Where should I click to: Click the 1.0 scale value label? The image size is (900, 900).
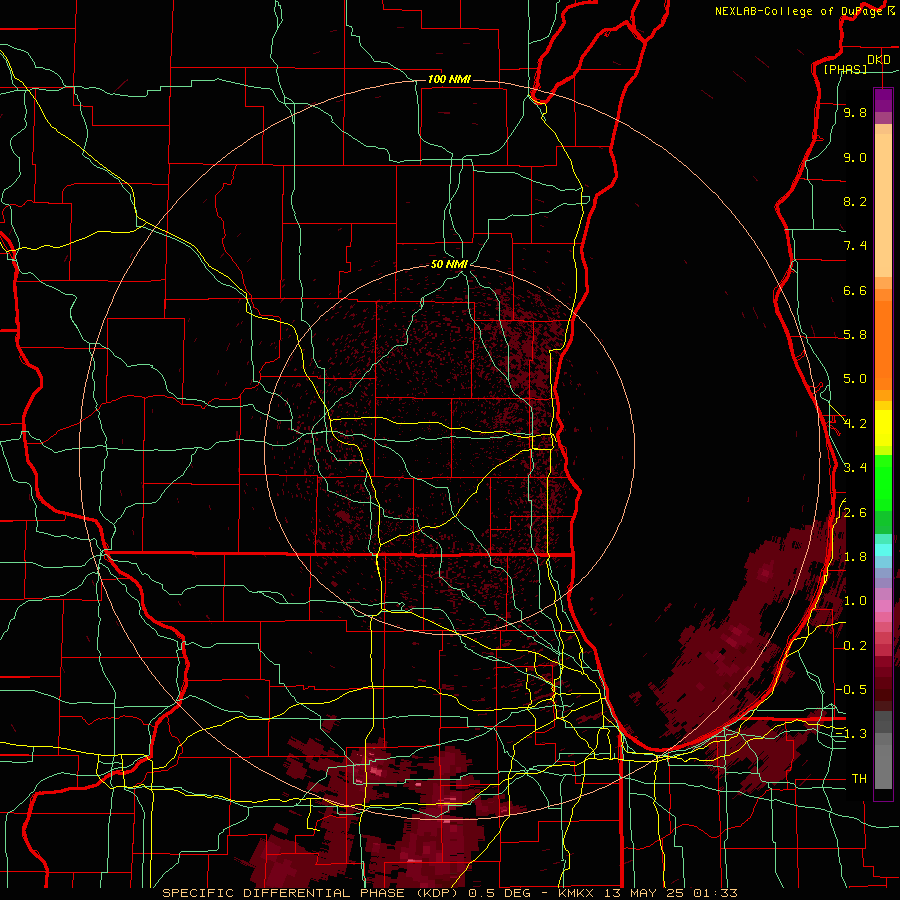(x=855, y=601)
